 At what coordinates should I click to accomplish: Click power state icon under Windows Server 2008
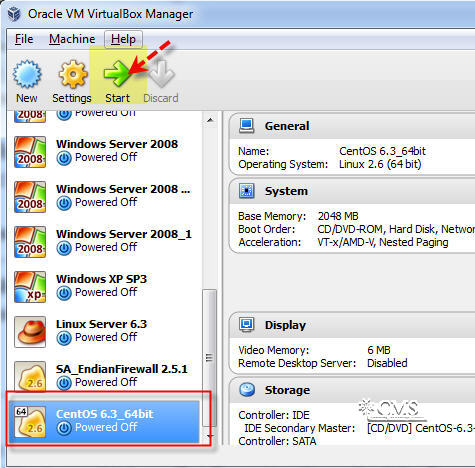[64, 158]
